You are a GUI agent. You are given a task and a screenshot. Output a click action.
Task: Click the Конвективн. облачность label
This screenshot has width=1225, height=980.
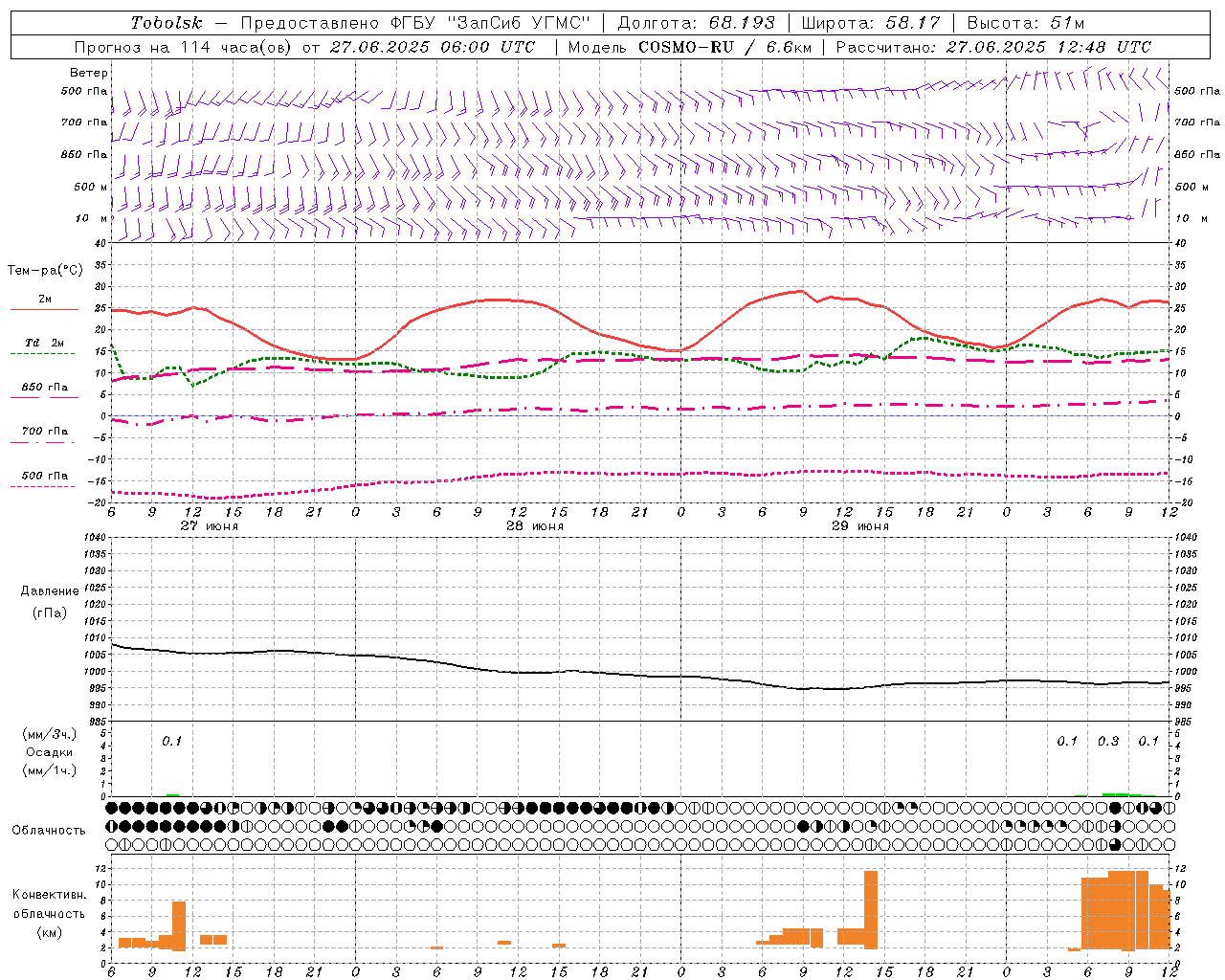[49, 913]
